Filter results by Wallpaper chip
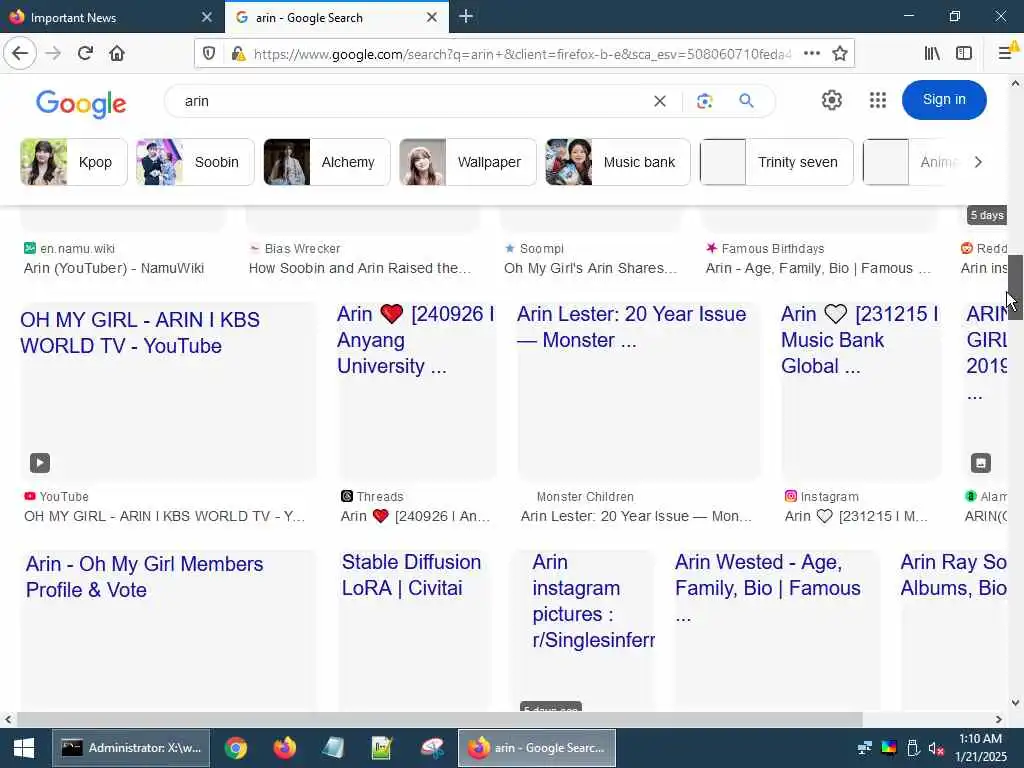Viewport: 1024px width, 768px height. click(x=468, y=162)
